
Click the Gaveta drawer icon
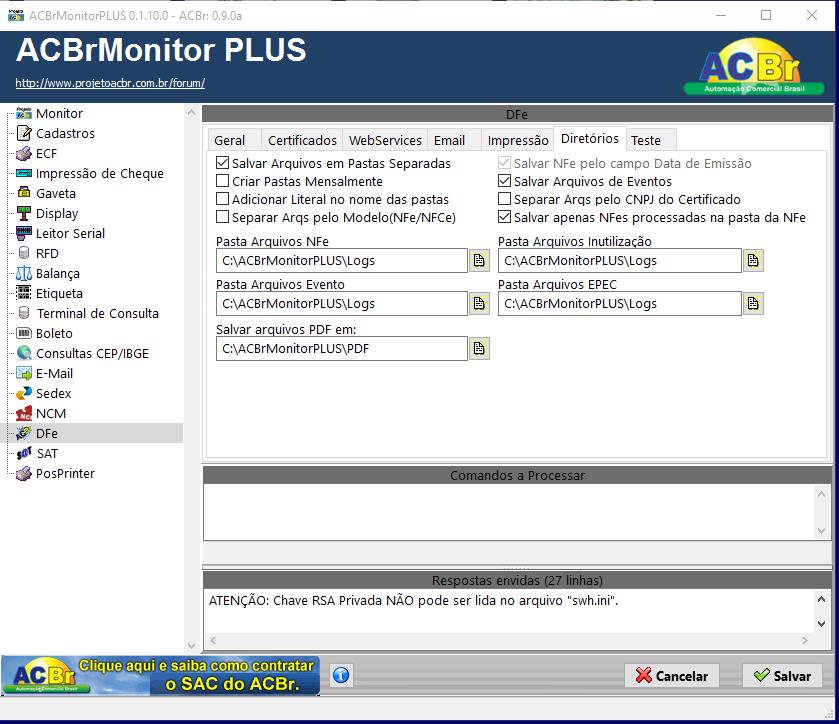pyautogui.click(x=24, y=193)
